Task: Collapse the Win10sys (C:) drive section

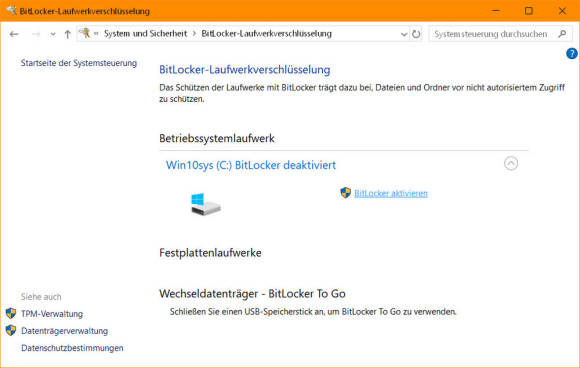Action: (x=511, y=163)
